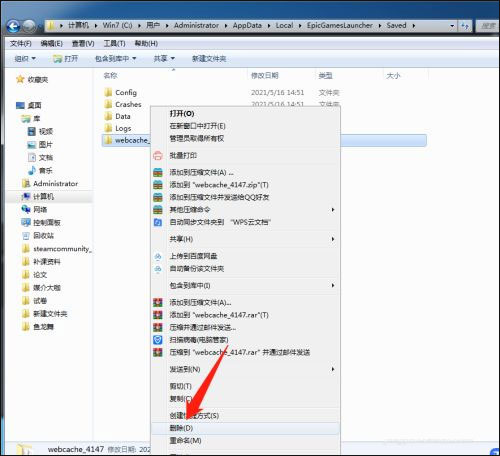Image resolution: width=500 pixels, height=456 pixels.
Task: Sort by the 修改日期 column header
Action: coord(265,76)
